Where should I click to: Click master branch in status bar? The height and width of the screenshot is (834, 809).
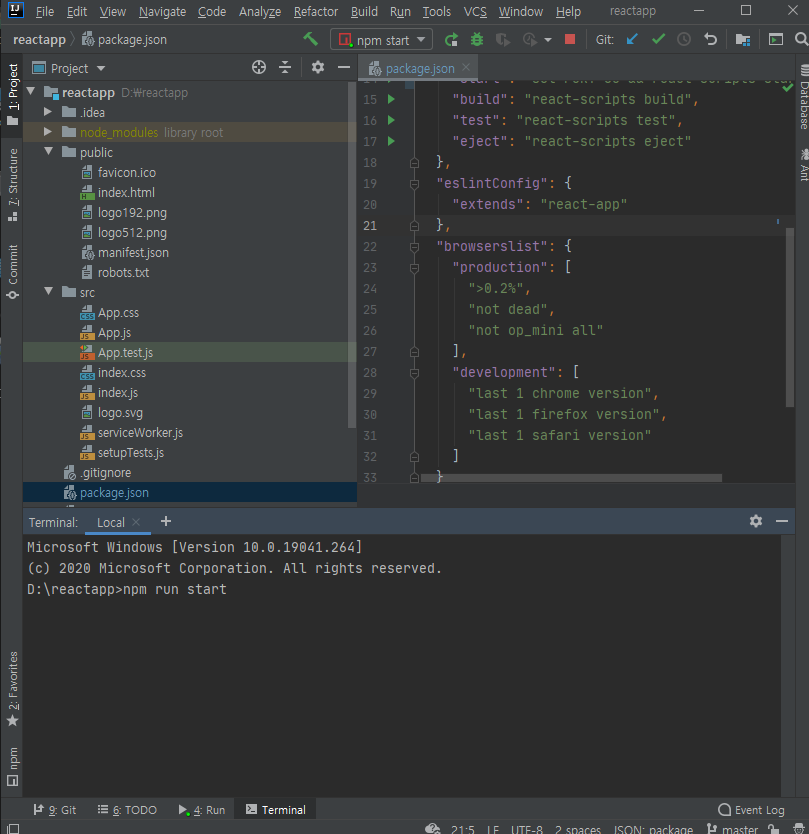[x=732, y=829]
